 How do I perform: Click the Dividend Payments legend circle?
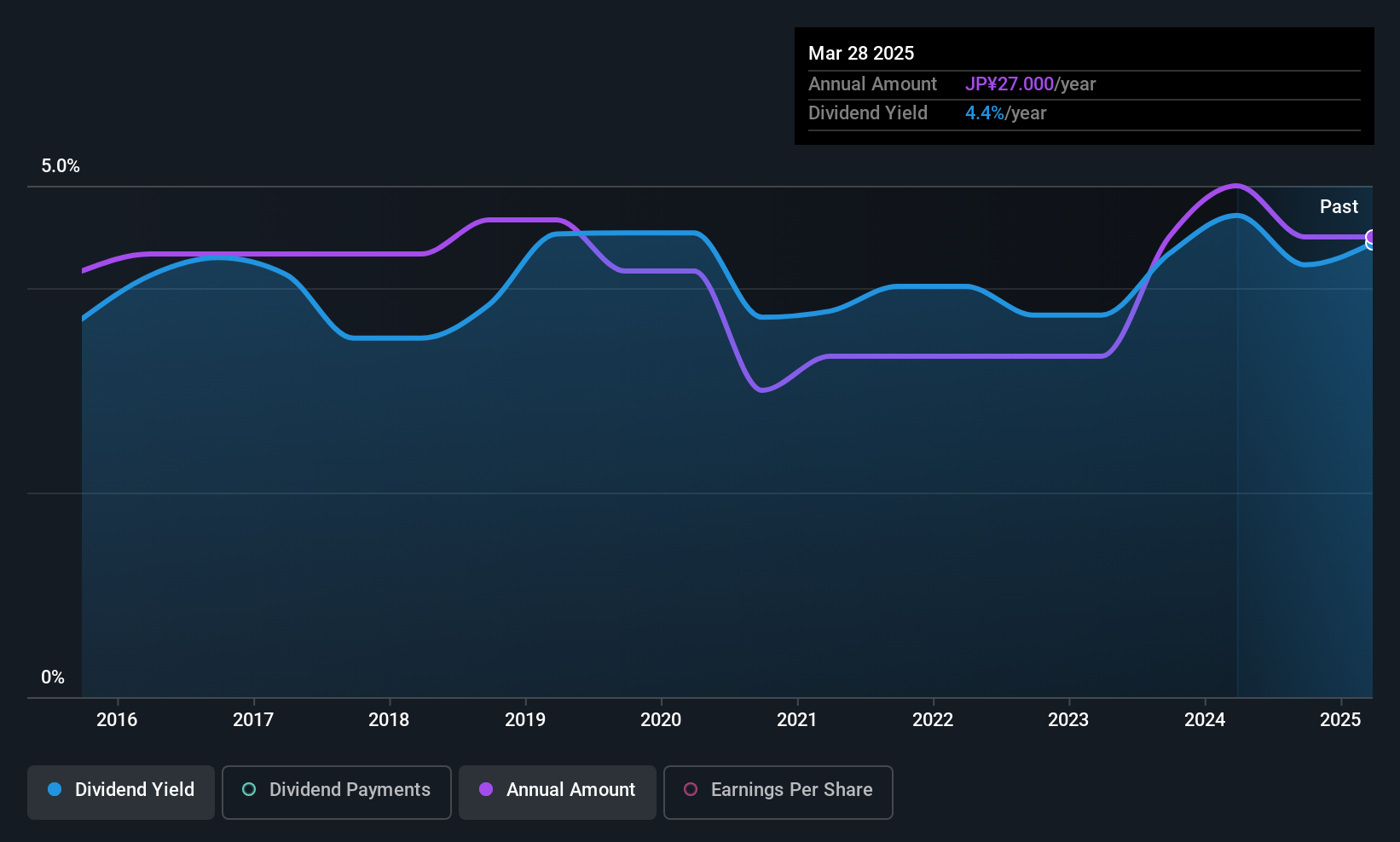click(249, 789)
